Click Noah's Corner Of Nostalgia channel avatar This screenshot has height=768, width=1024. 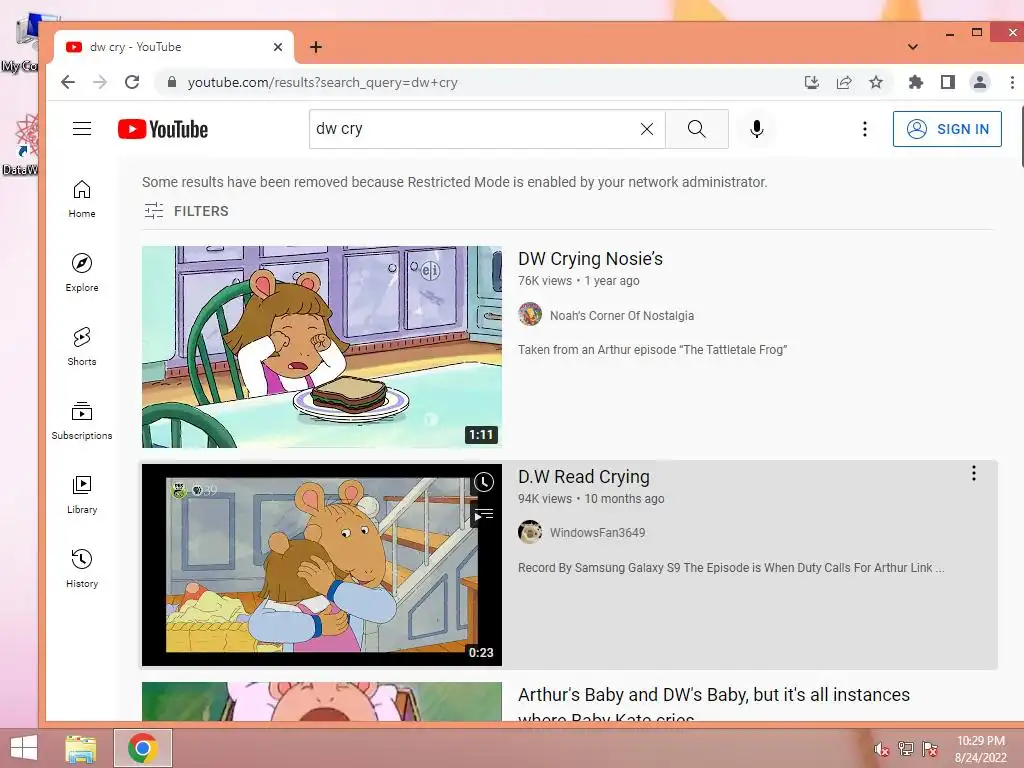[530, 315]
